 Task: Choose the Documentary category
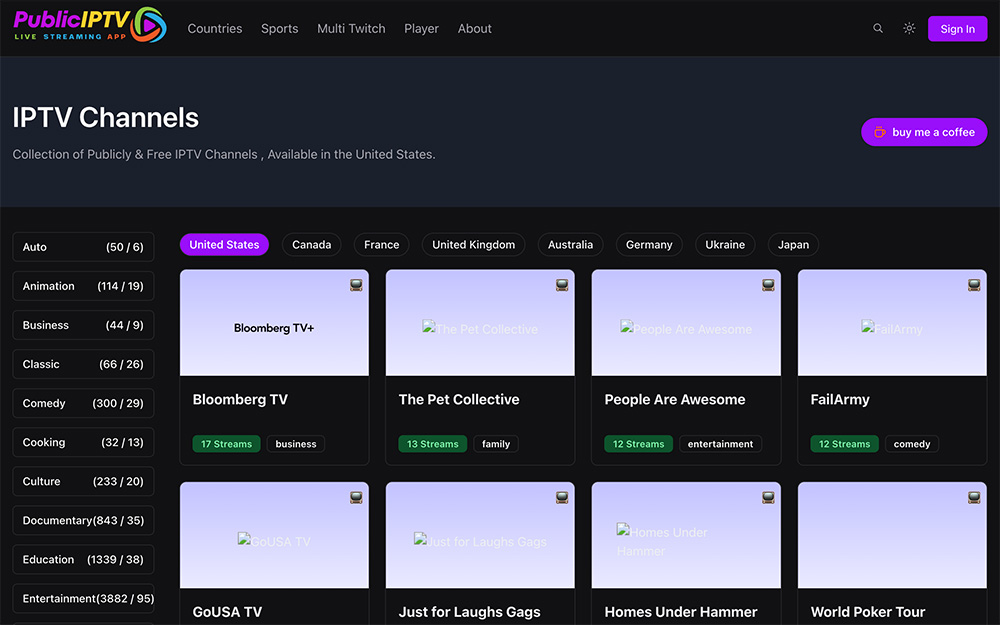84,520
